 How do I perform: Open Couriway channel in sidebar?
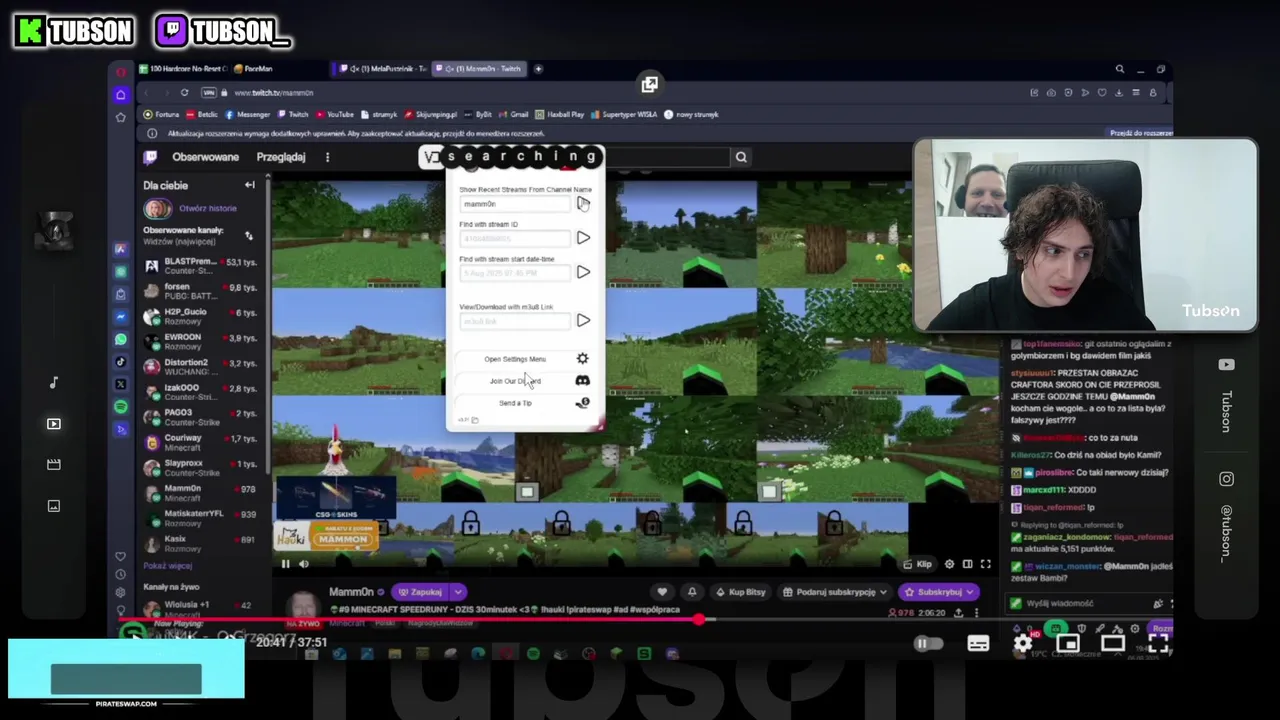pos(200,443)
